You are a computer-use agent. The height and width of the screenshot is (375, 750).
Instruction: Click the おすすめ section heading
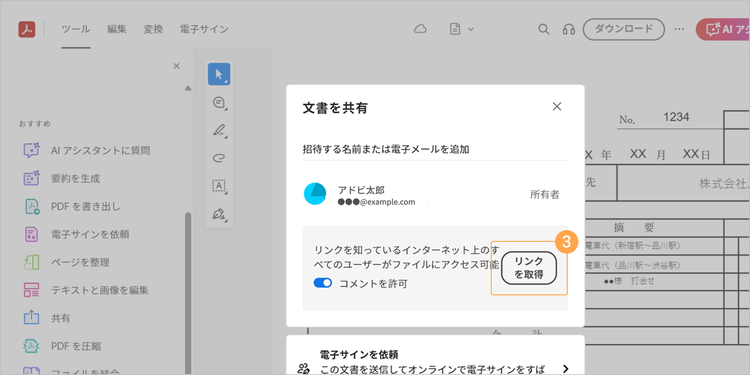click(x=35, y=124)
